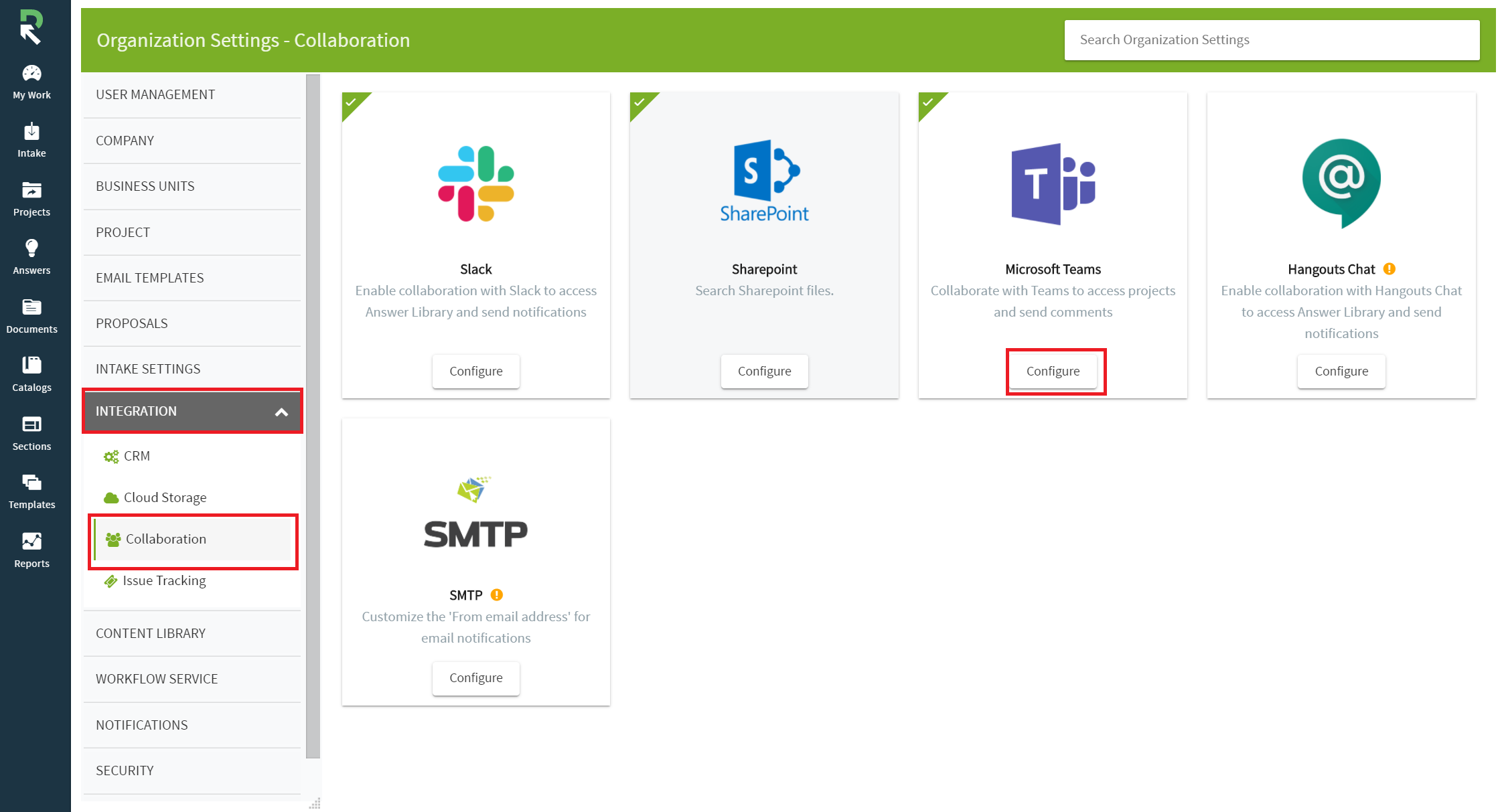Click the Search Organization Settings field
Screen dimensions: 1500x812
(x=1272, y=40)
